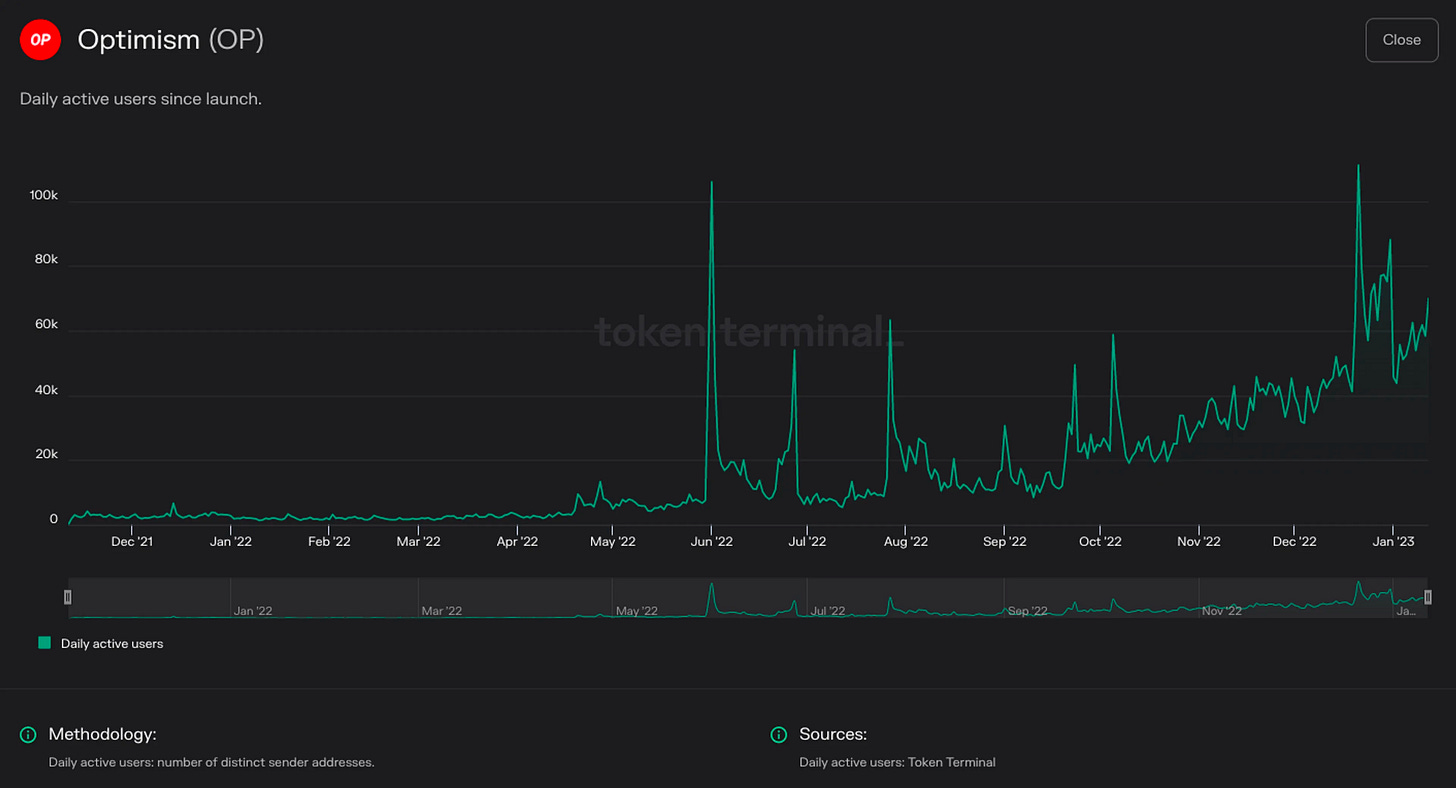Click the Jul '22 label in navigator strip
This screenshot has width=1456, height=788.
[x=828, y=610]
